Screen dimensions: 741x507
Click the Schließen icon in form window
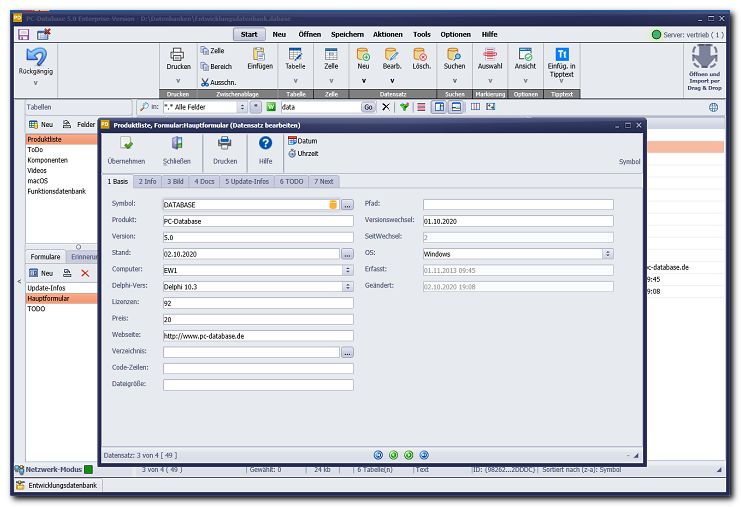point(177,143)
